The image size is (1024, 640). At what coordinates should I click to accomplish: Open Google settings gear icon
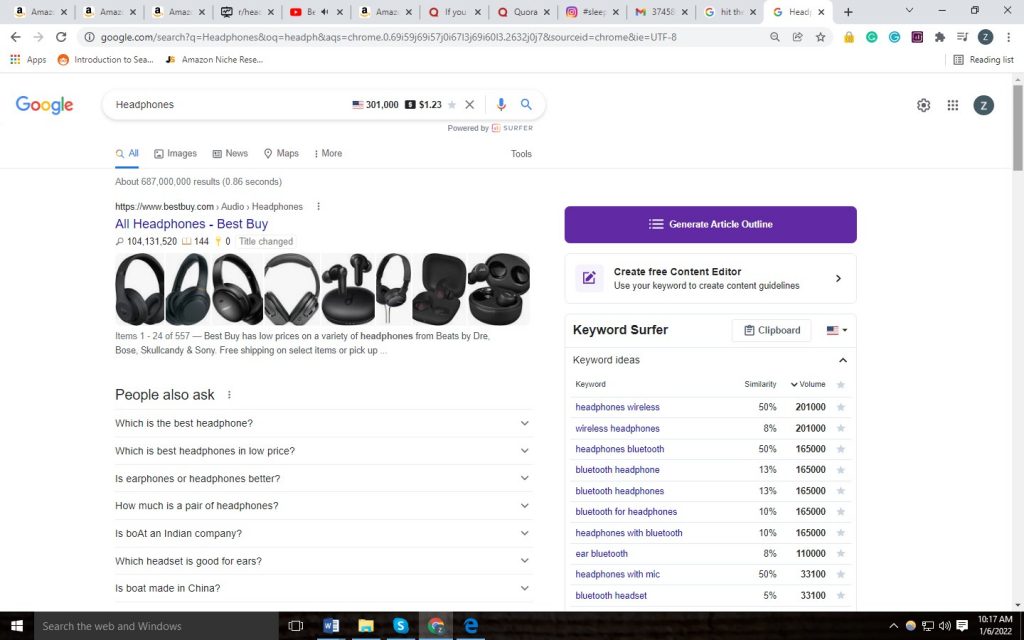(x=923, y=105)
